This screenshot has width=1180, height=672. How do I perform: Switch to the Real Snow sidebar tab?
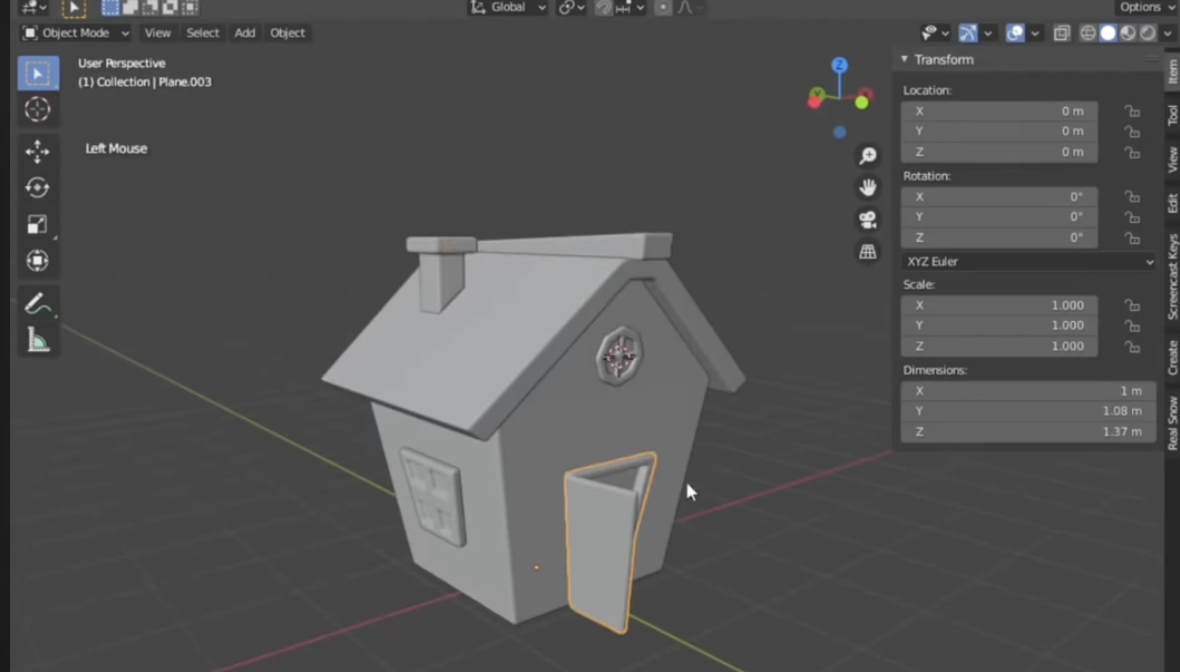(1172, 423)
